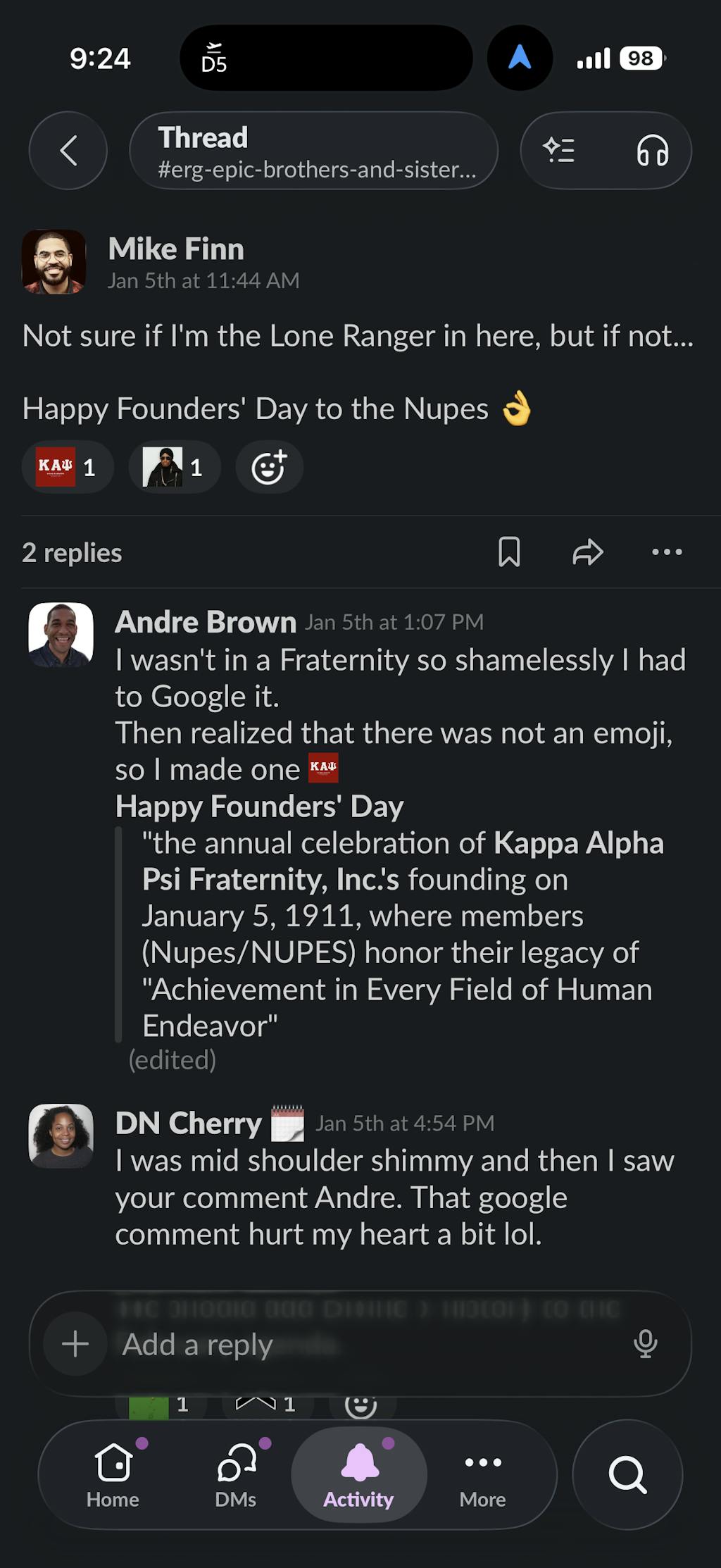Open the thread summary sparkle icon
721x1568 pixels.
click(559, 151)
